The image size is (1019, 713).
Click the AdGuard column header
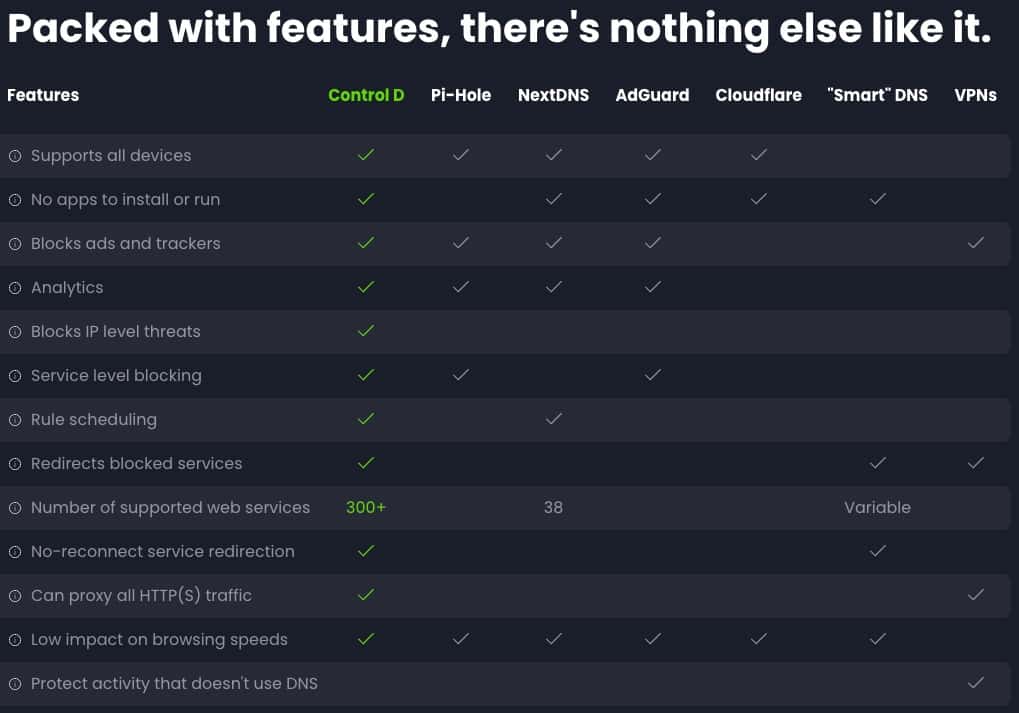pyautogui.click(x=652, y=95)
